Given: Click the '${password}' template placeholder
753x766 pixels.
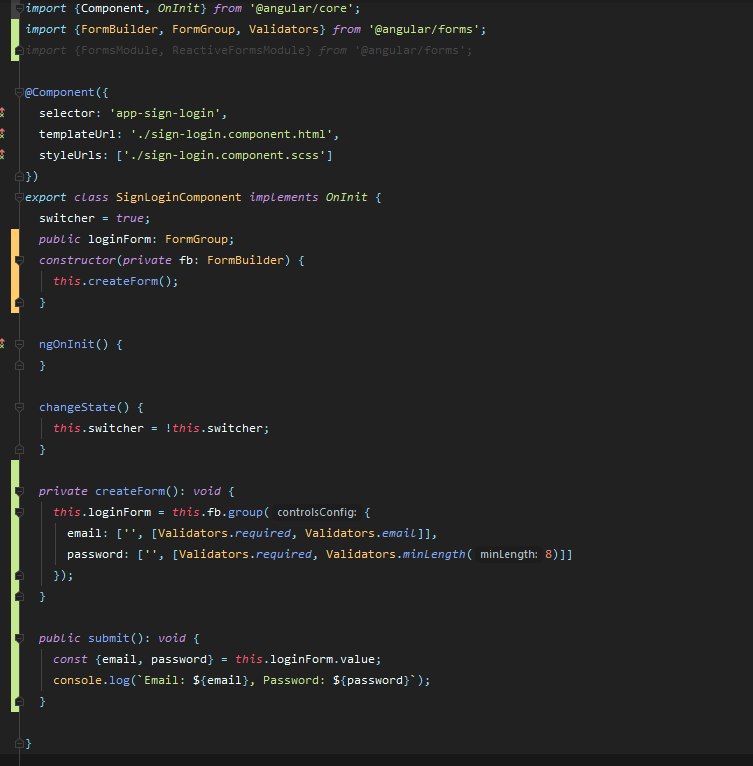Looking at the screenshot, I should [371, 681].
